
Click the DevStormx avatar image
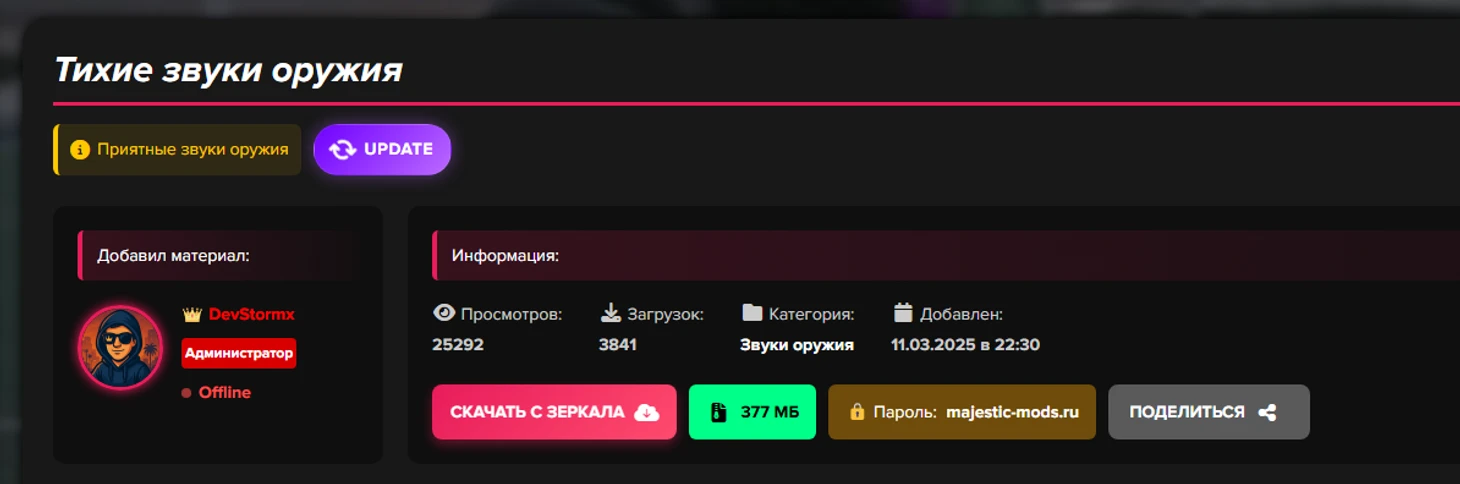coord(120,347)
